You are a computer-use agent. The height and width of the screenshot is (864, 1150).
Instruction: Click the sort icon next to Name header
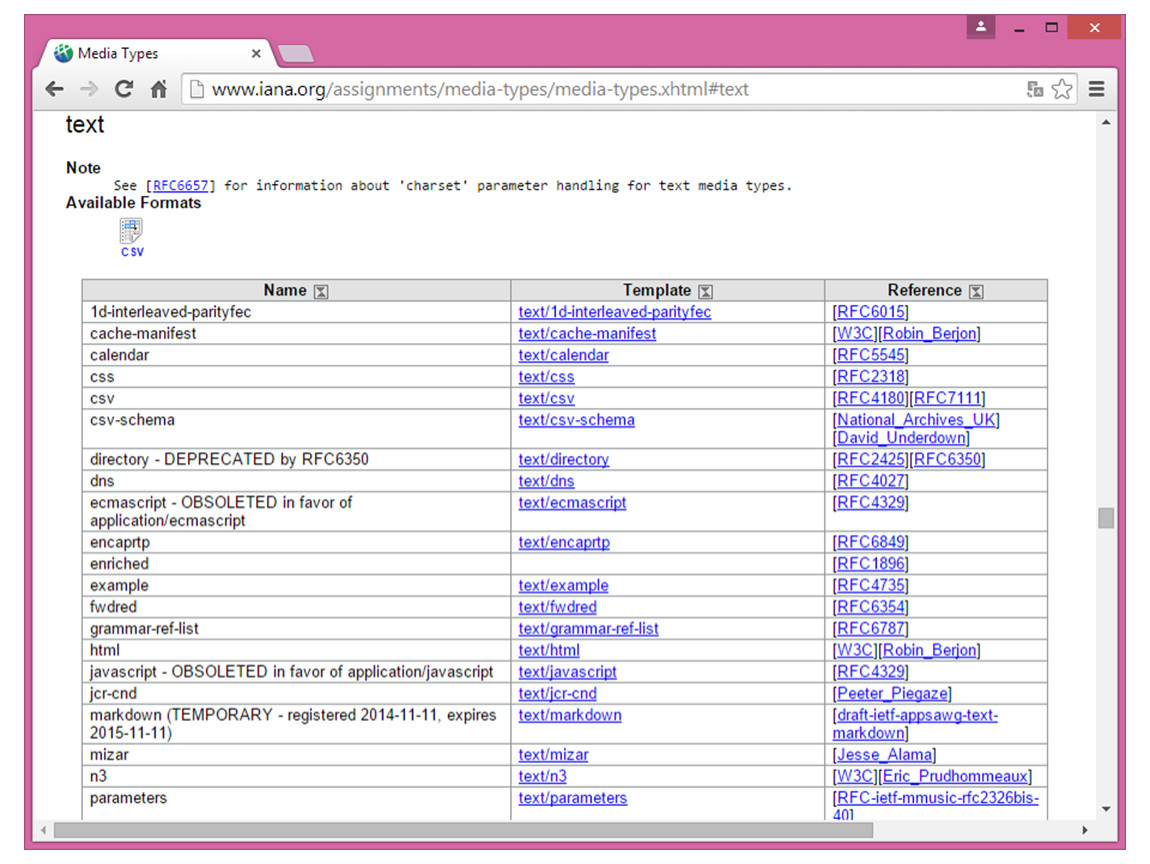click(321, 291)
